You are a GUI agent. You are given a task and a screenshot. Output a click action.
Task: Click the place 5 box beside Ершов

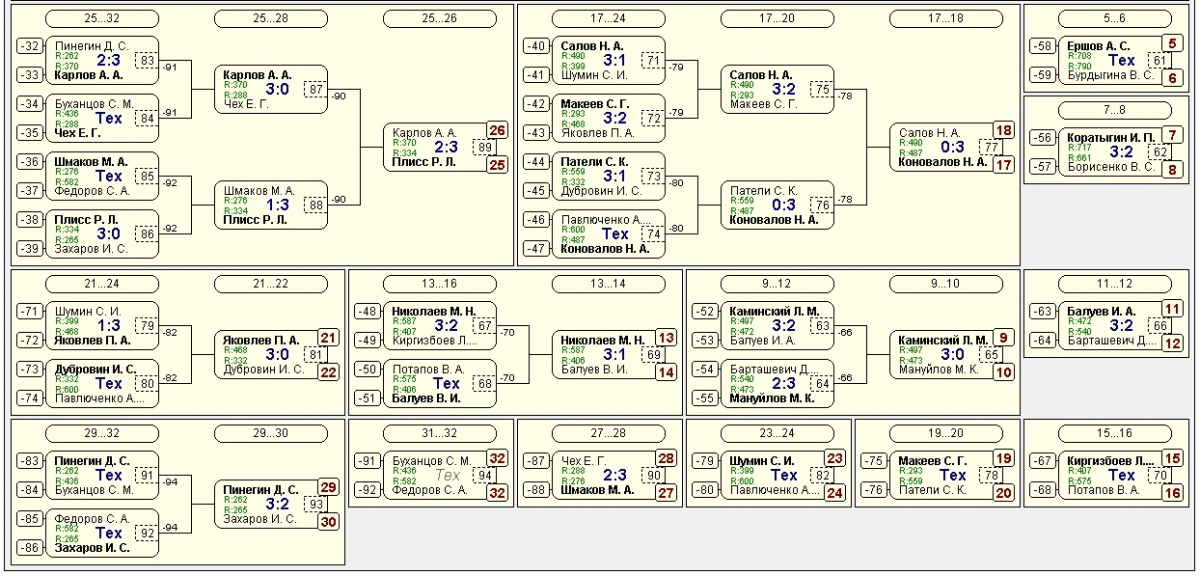pos(1173,44)
